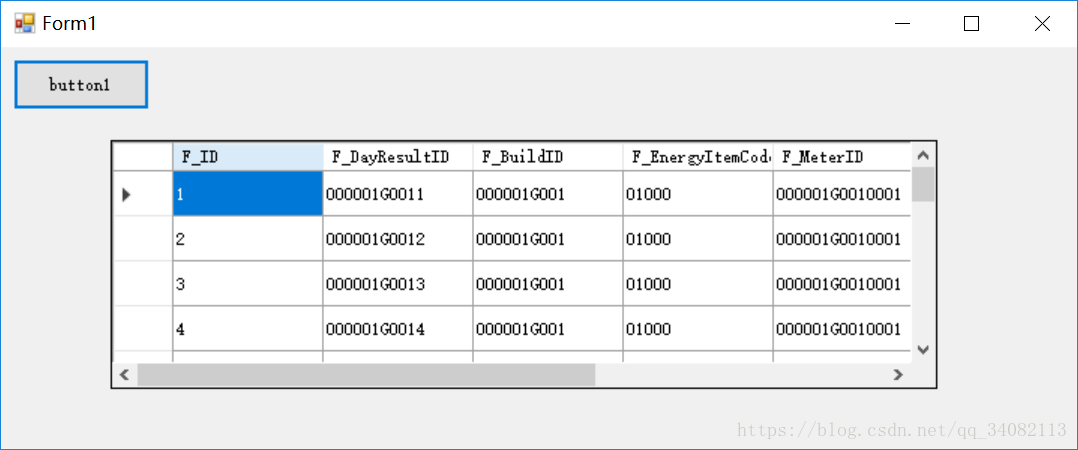Click the button1 button
1078x450 pixels.
[81, 85]
